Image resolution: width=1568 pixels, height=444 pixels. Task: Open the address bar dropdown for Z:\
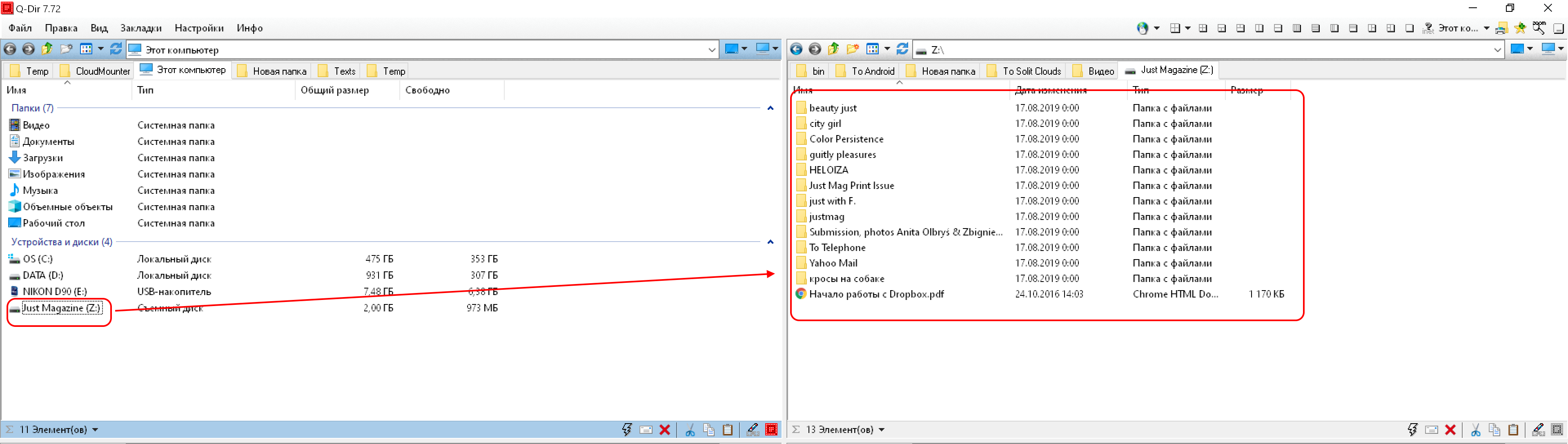coord(1499,50)
